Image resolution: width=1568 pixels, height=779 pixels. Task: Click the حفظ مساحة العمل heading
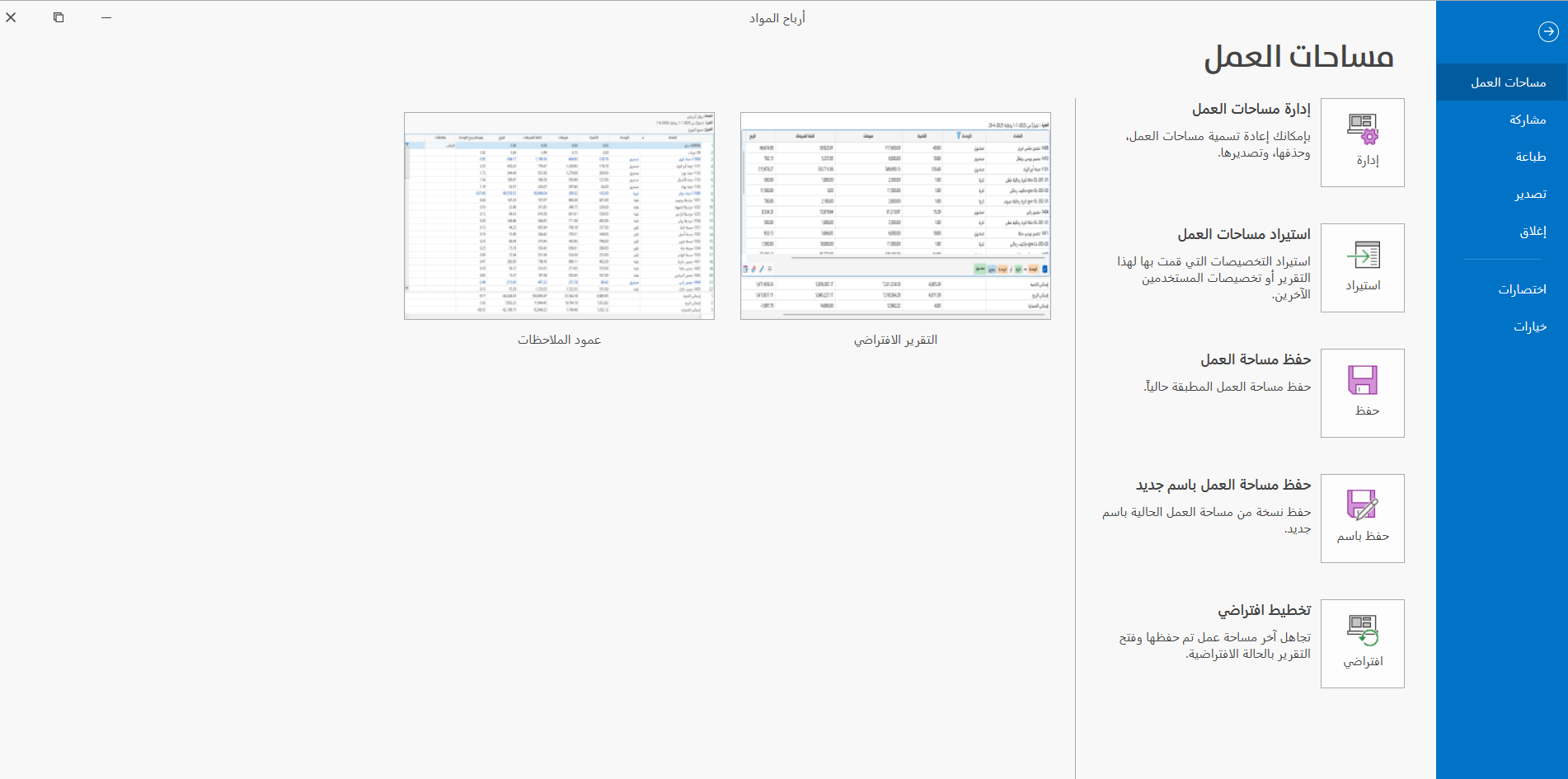1255,359
